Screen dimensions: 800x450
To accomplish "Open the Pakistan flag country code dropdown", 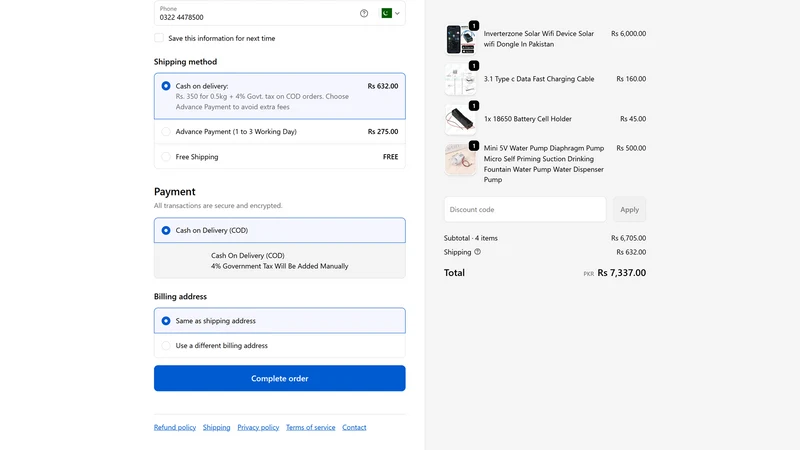I will [390, 13].
